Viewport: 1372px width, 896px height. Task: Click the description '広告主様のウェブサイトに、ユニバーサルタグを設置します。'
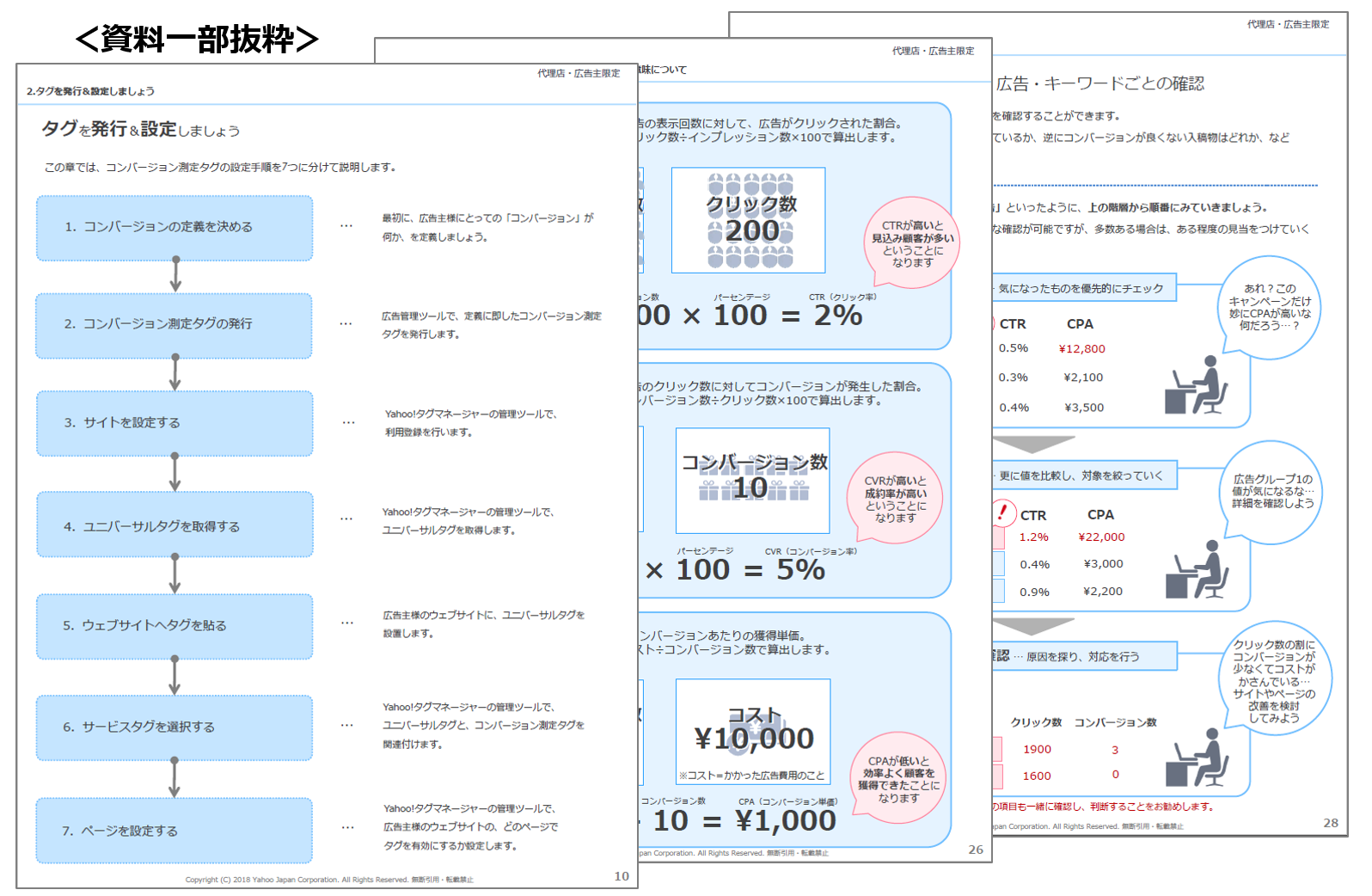(484, 624)
